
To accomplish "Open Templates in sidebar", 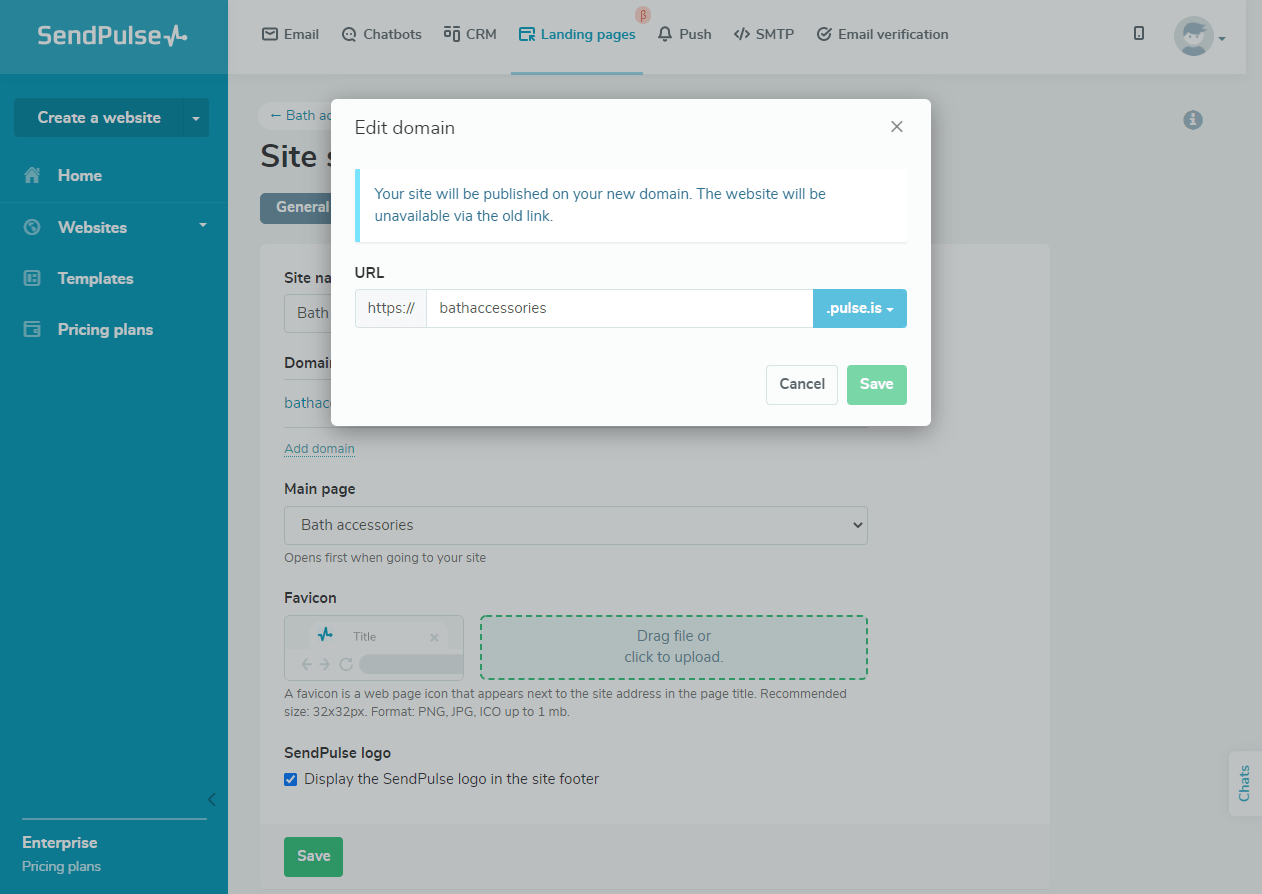I will coord(95,278).
